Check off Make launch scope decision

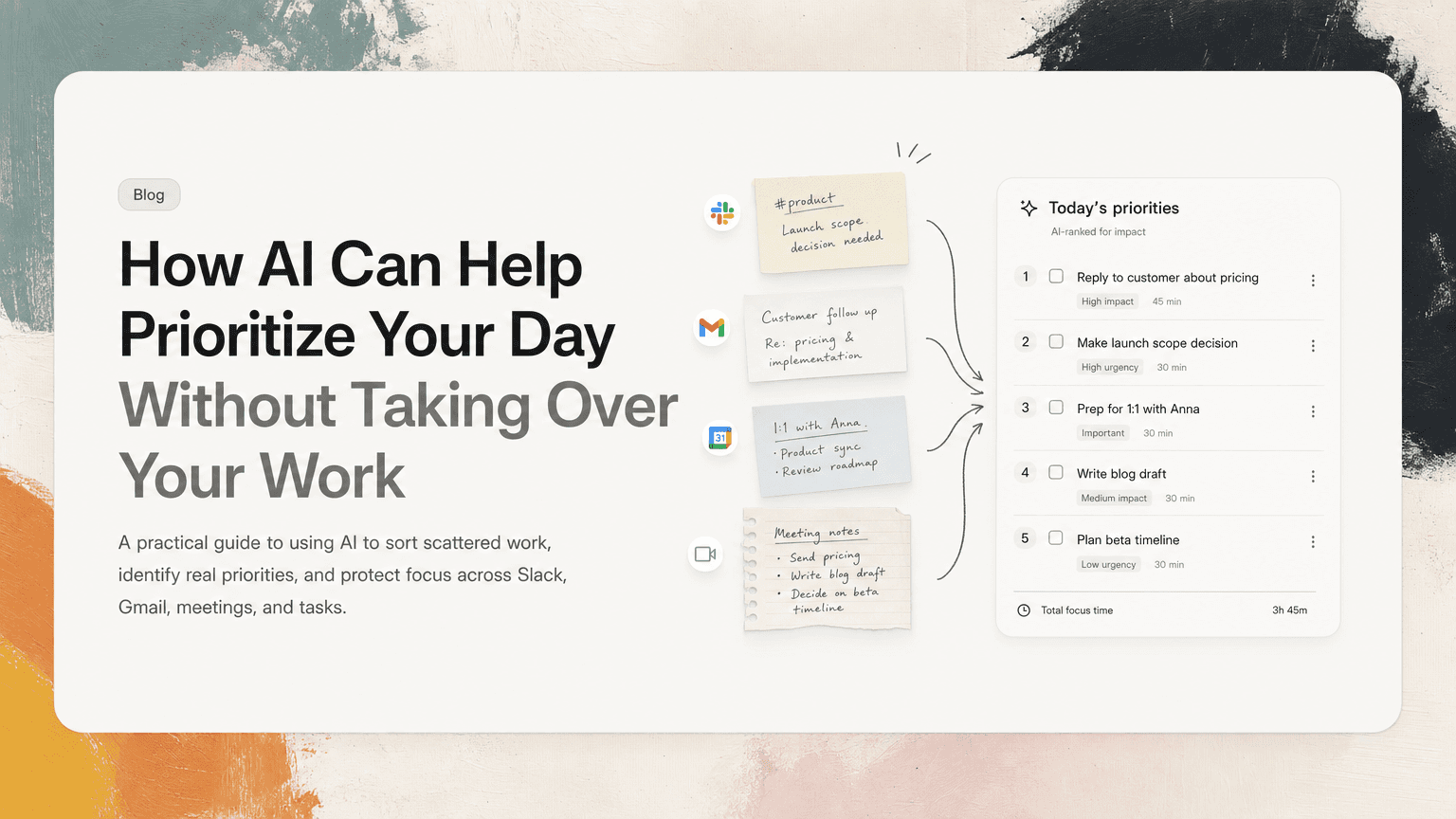pyautogui.click(x=1056, y=342)
